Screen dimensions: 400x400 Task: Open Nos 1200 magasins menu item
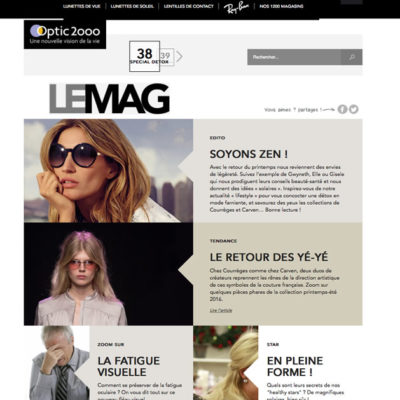(x=282, y=6)
